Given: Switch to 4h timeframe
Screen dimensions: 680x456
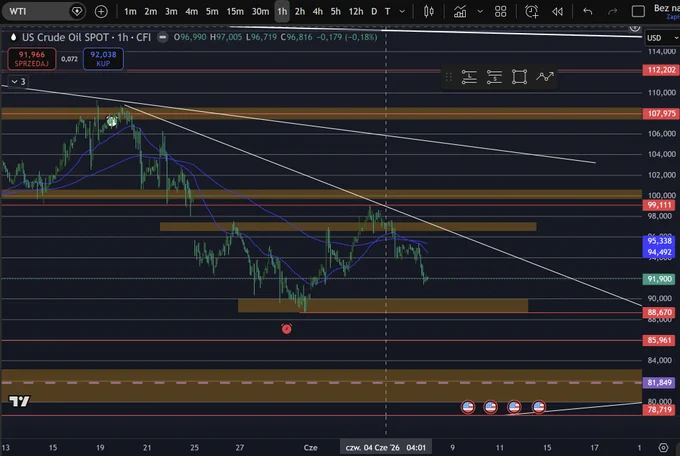Looking at the screenshot, I should tap(317, 12).
